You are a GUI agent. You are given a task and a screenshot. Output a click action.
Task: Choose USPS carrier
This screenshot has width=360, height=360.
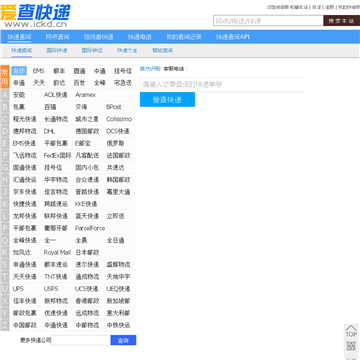coord(51,289)
